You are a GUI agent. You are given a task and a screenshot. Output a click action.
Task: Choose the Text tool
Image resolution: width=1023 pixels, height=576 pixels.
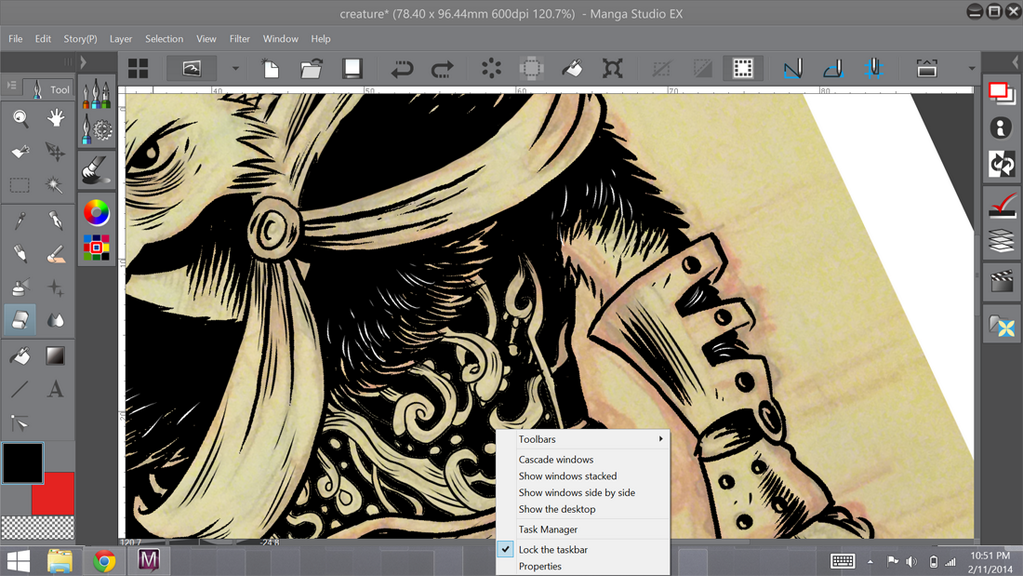point(56,389)
